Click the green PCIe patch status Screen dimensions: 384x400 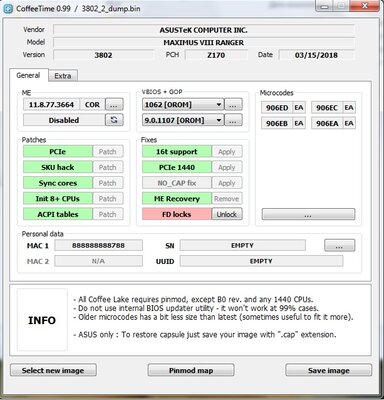tap(58, 152)
